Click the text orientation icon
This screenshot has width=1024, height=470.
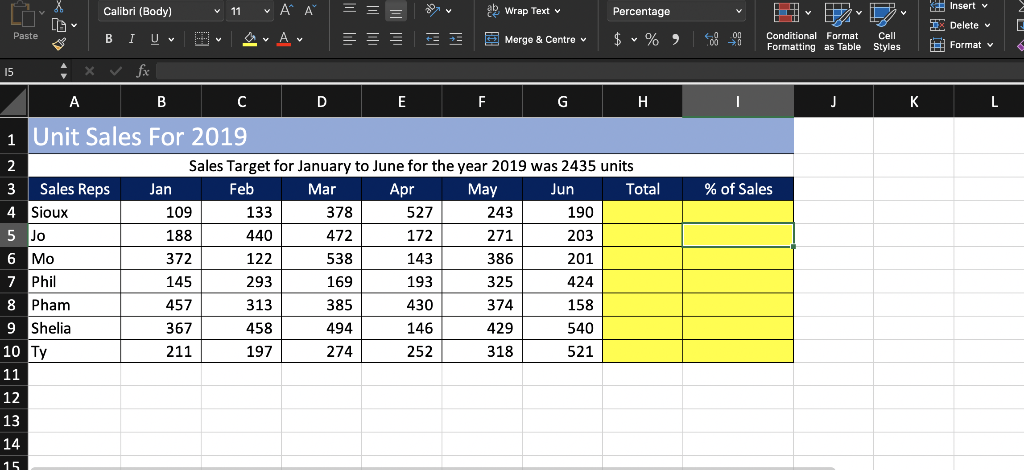click(x=433, y=10)
